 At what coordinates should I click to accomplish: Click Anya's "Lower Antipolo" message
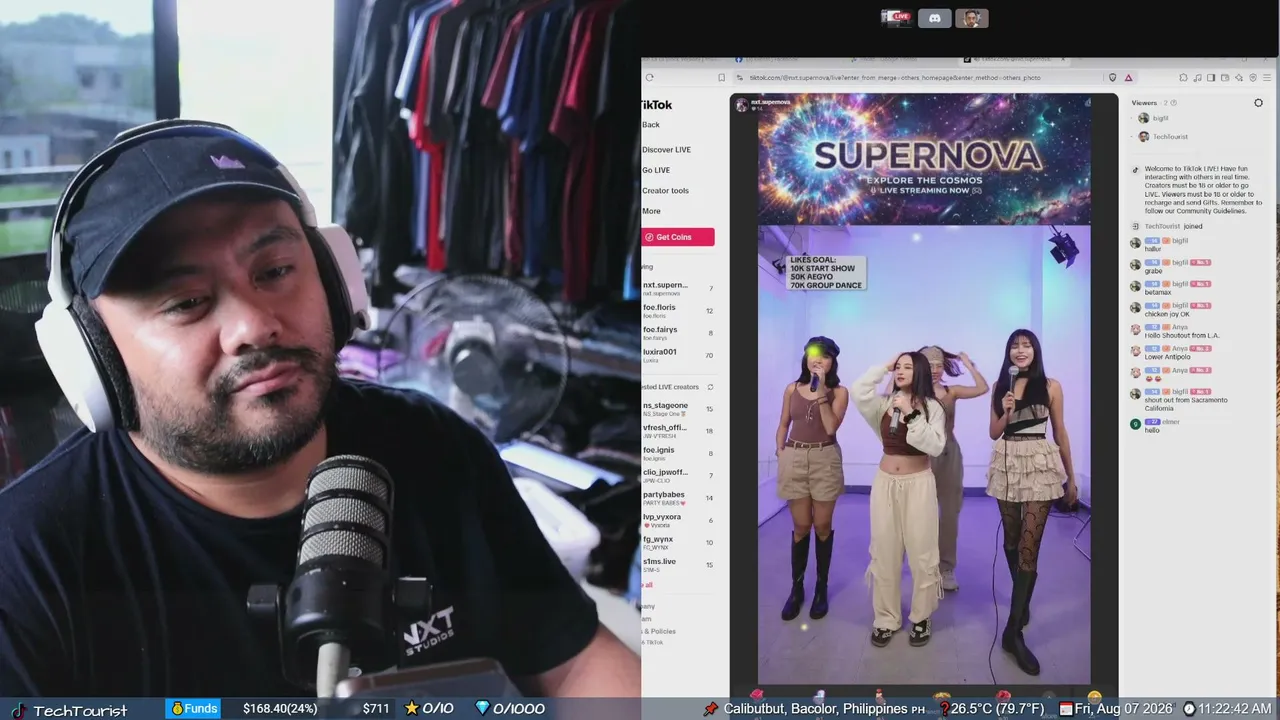point(1167,357)
